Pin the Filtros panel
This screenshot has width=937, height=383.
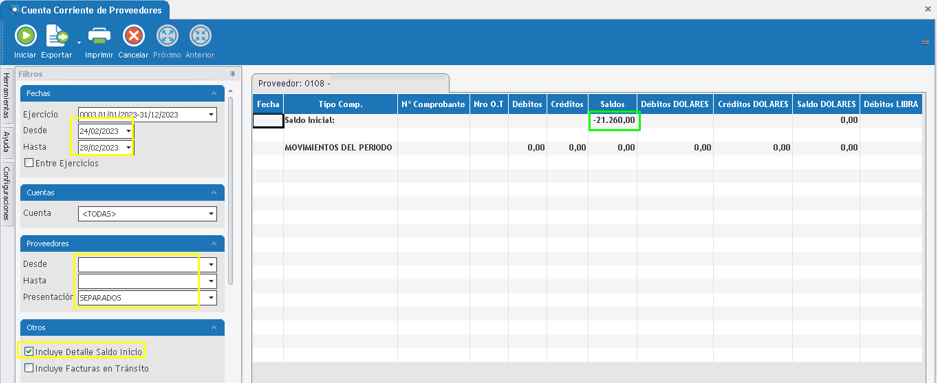[232, 74]
